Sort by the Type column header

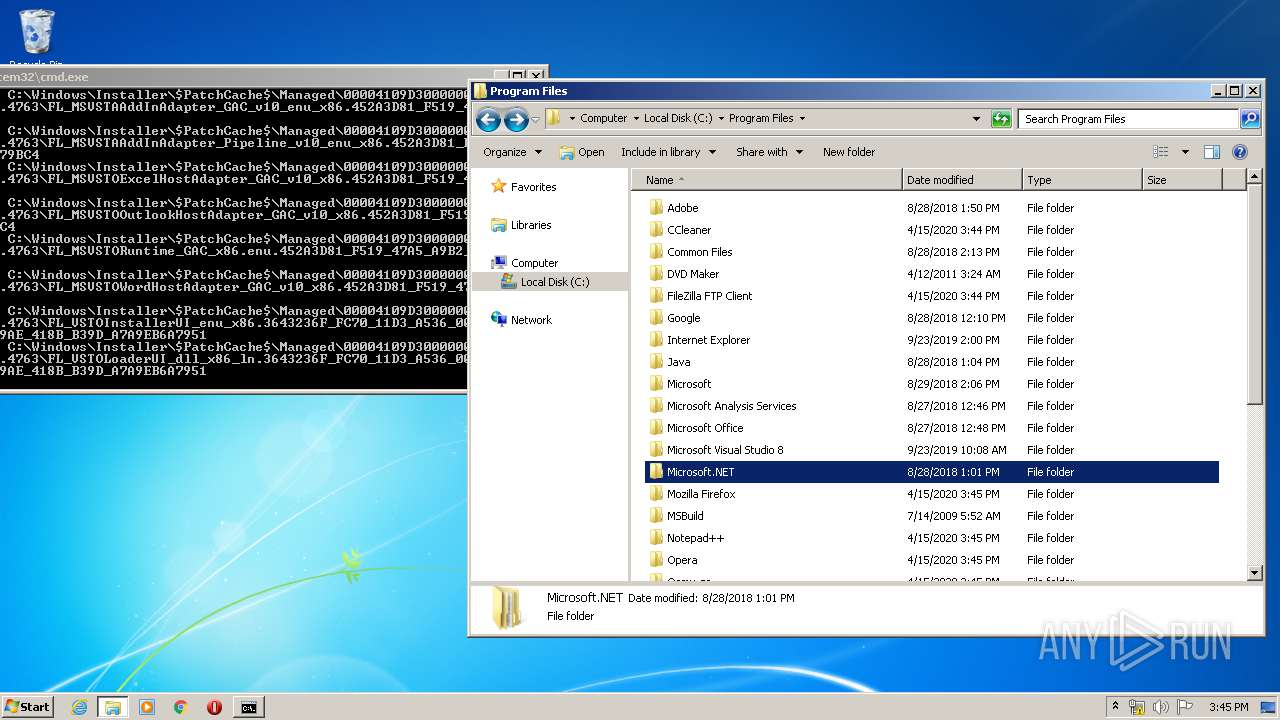pos(1082,180)
